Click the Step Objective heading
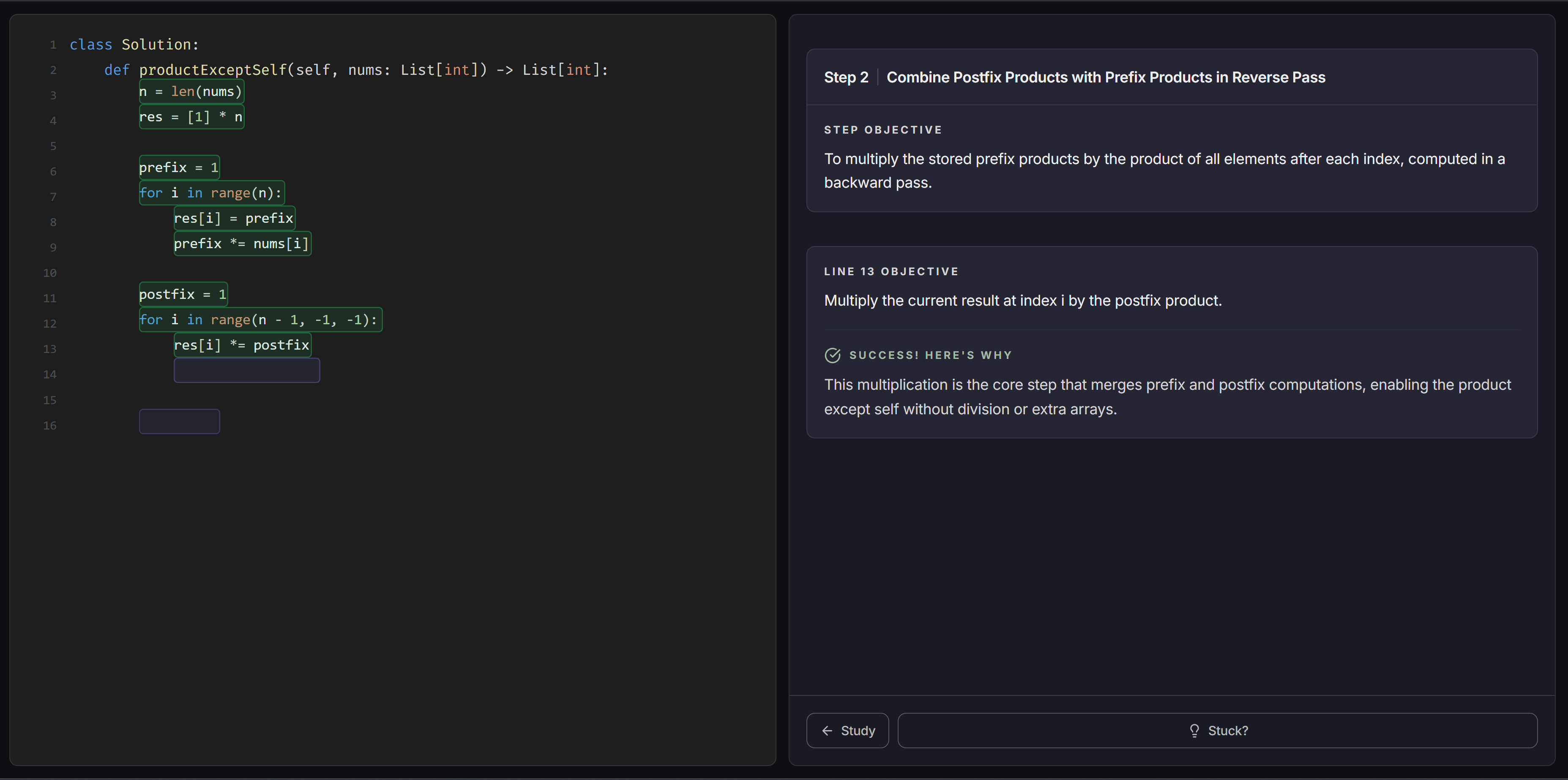Screen dimensions: 1568x780 coord(882,130)
